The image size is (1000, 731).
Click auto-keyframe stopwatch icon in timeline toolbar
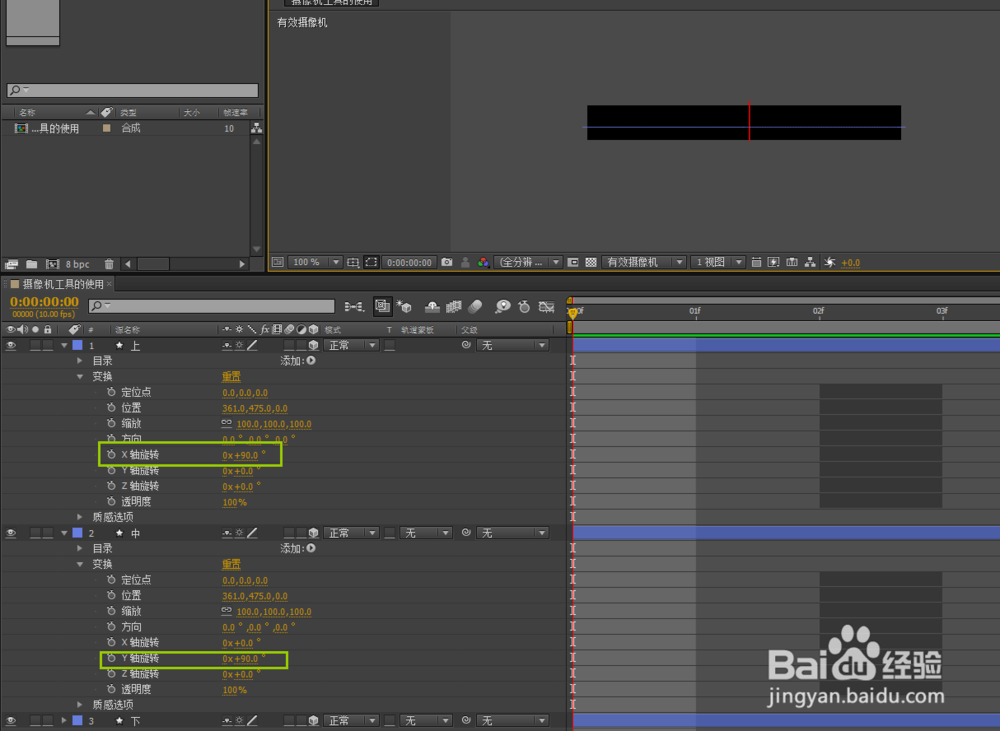point(524,307)
